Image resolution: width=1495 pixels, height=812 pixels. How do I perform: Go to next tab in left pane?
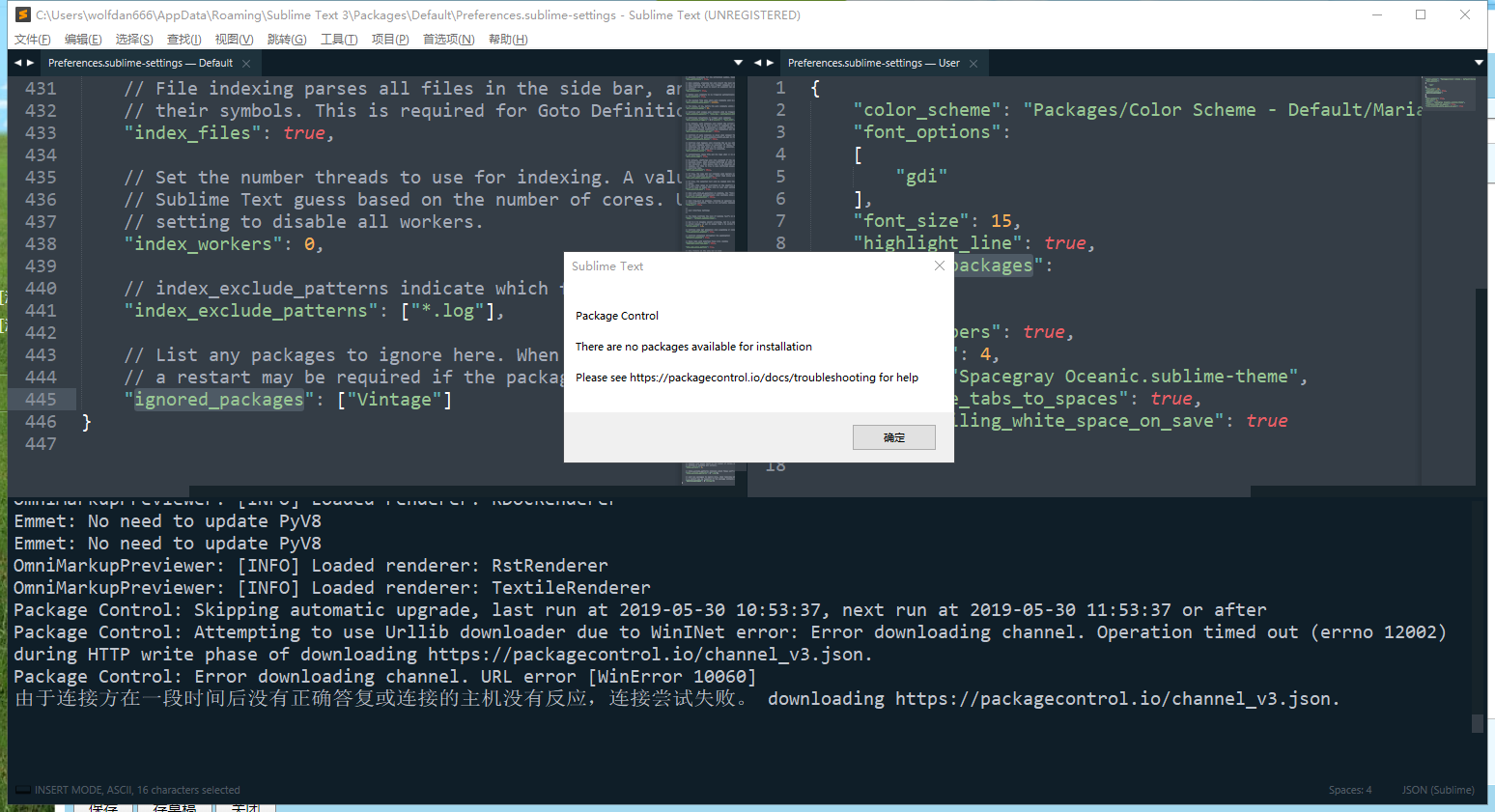[30, 63]
